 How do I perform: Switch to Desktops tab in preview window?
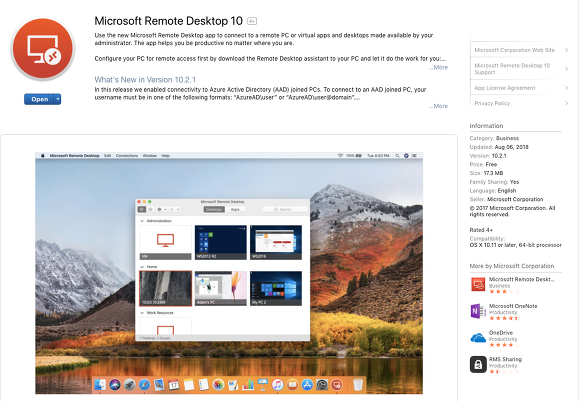[214, 209]
